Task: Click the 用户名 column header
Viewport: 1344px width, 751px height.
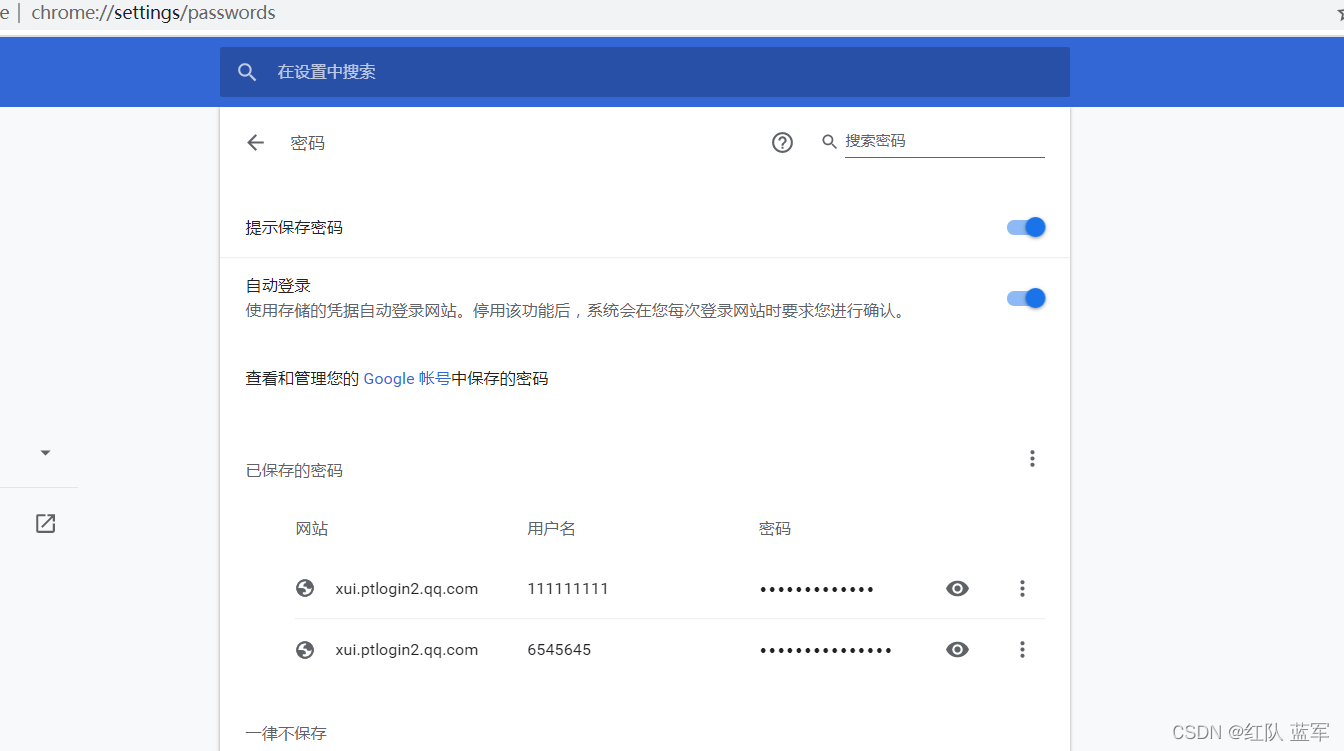Action: coord(552,528)
